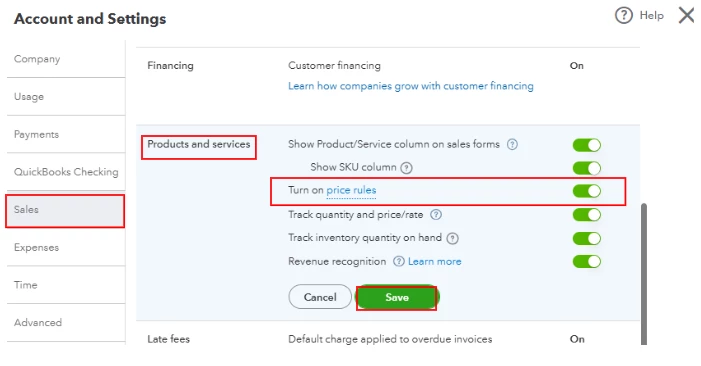Save the Products and services settings
The image size is (701, 366).
pyautogui.click(x=397, y=297)
